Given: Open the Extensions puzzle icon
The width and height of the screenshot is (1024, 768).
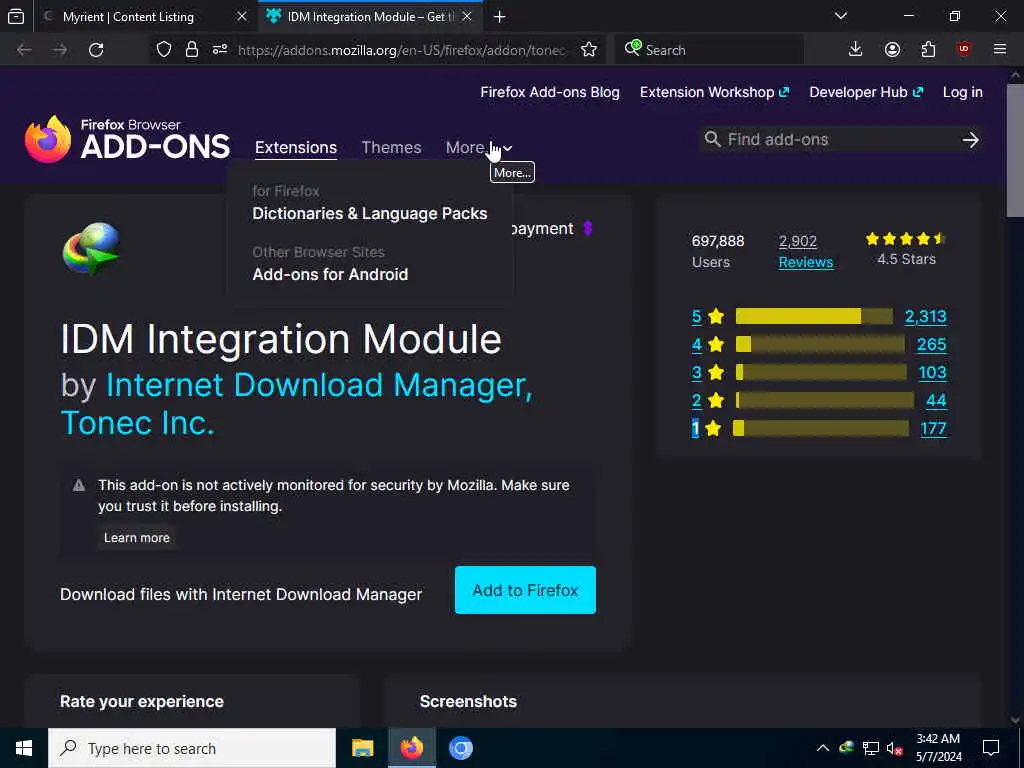Looking at the screenshot, I should (x=928, y=50).
